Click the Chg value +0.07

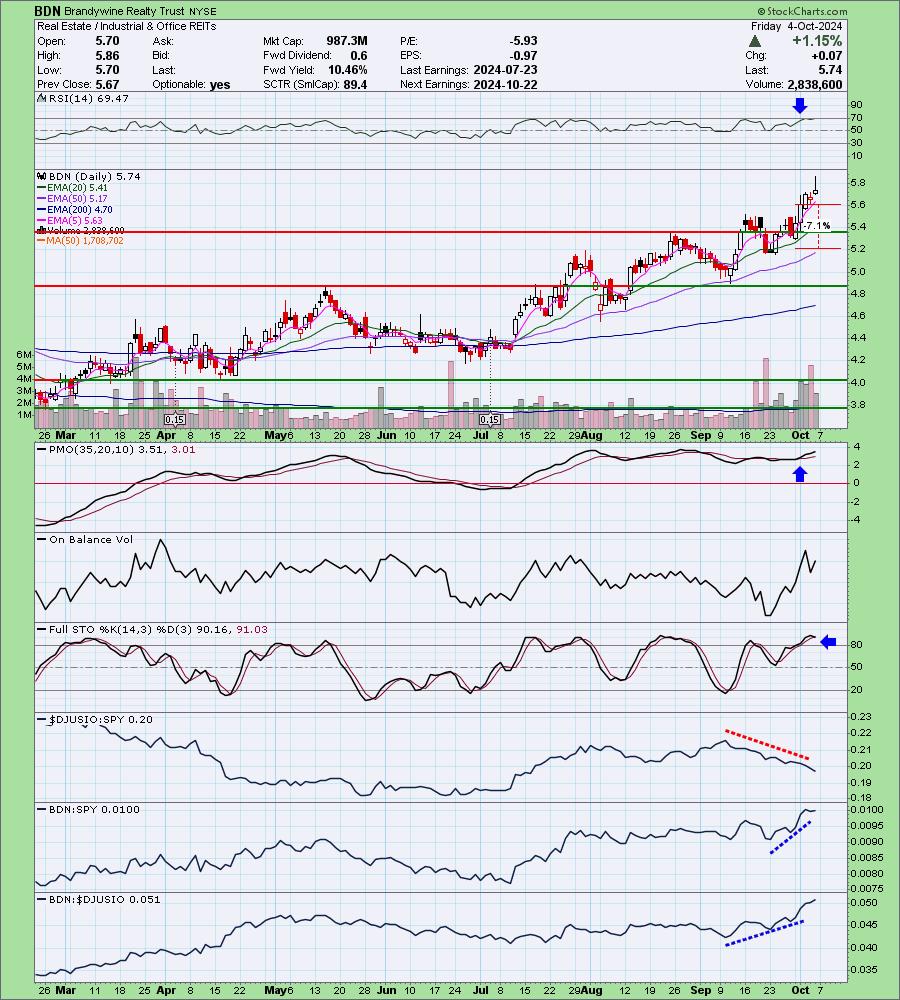coord(829,55)
